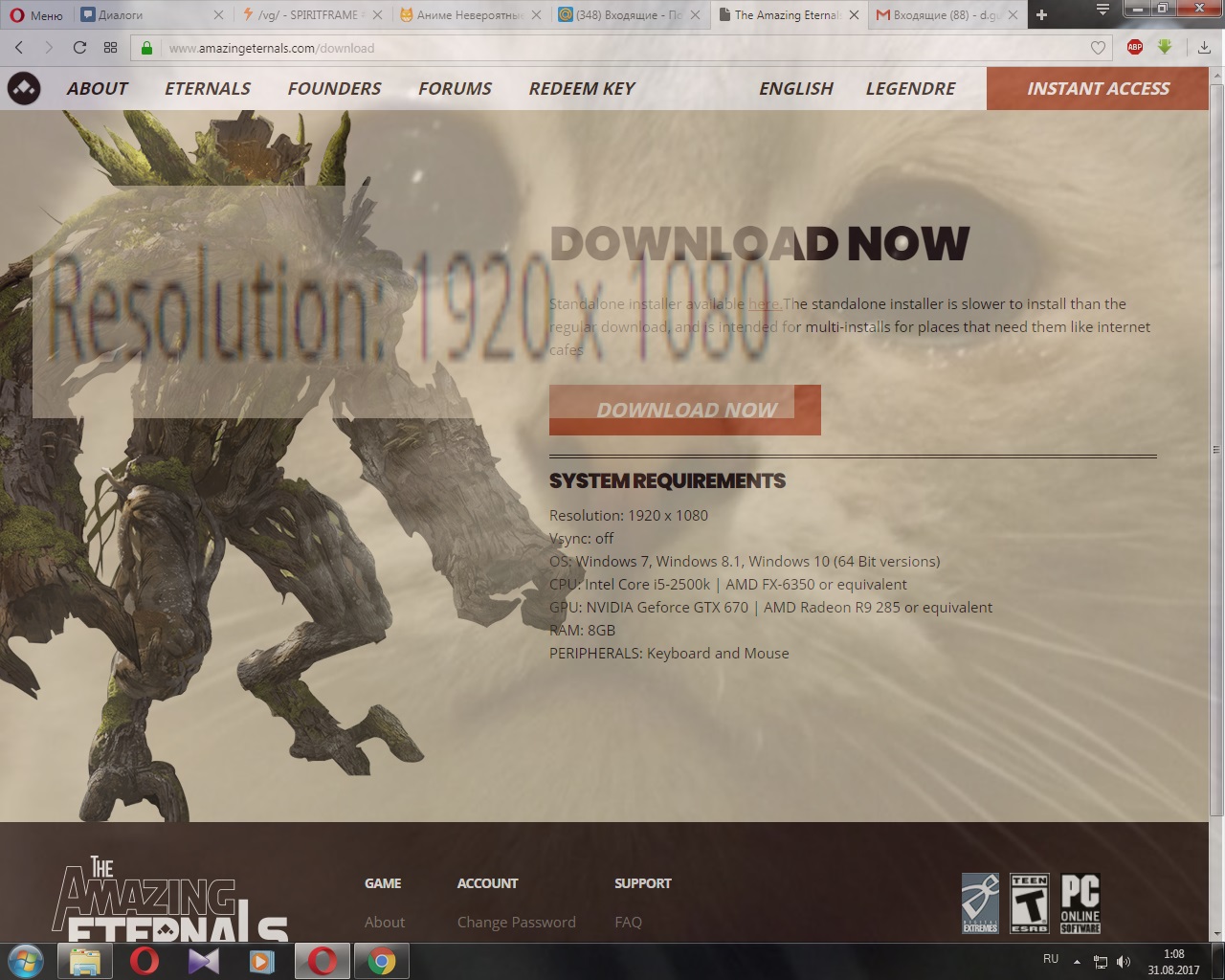Click the SYSTEM REQUIREMENTS heading
1225x980 pixels.
click(667, 480)
